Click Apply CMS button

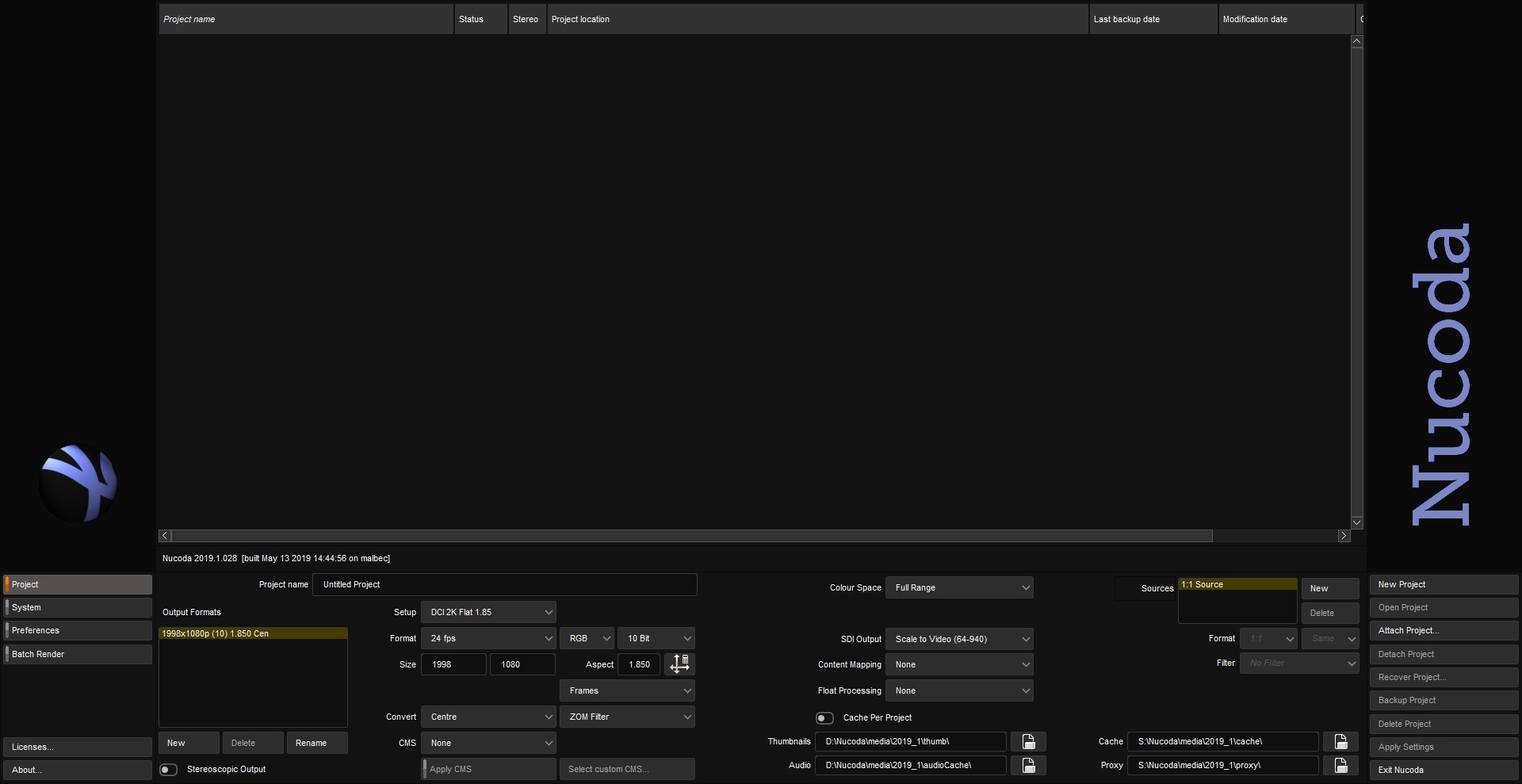(488, 769)
